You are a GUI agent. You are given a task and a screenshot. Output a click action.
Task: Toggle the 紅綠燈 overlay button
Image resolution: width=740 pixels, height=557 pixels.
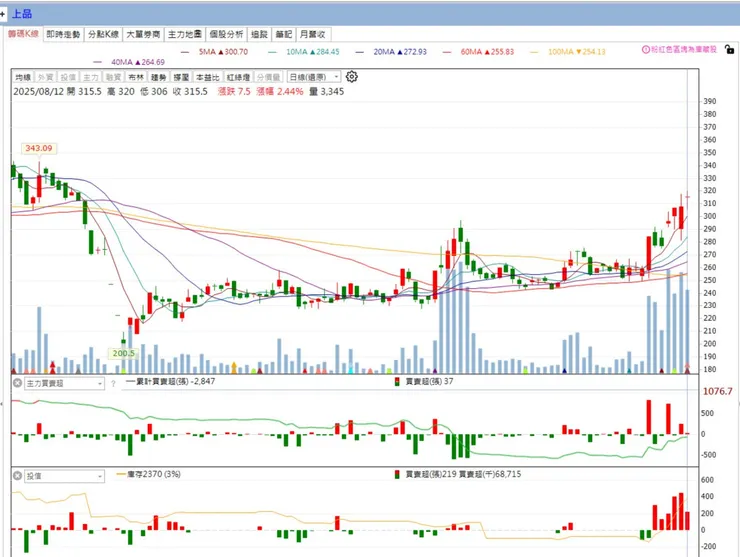(x=238, y=77)
